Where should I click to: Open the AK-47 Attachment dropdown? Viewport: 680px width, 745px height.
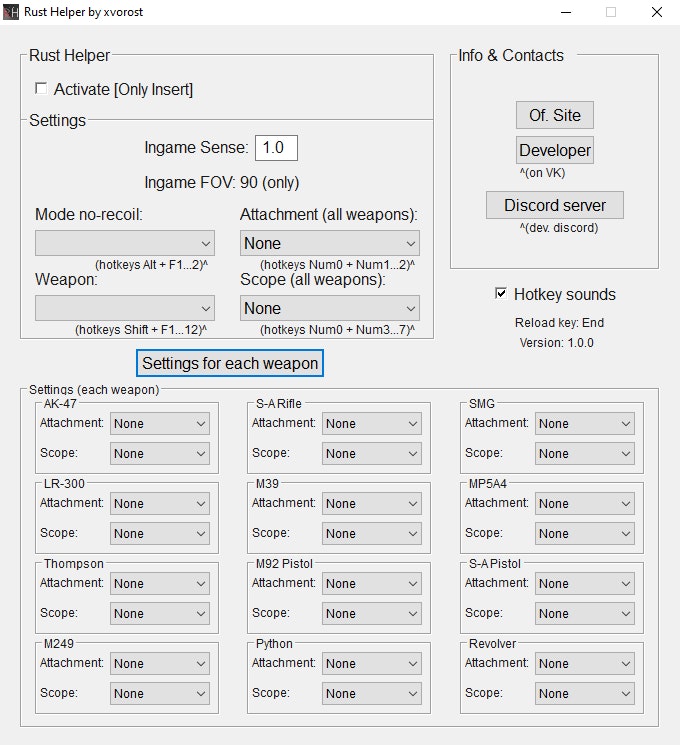(x=160, y=423)
